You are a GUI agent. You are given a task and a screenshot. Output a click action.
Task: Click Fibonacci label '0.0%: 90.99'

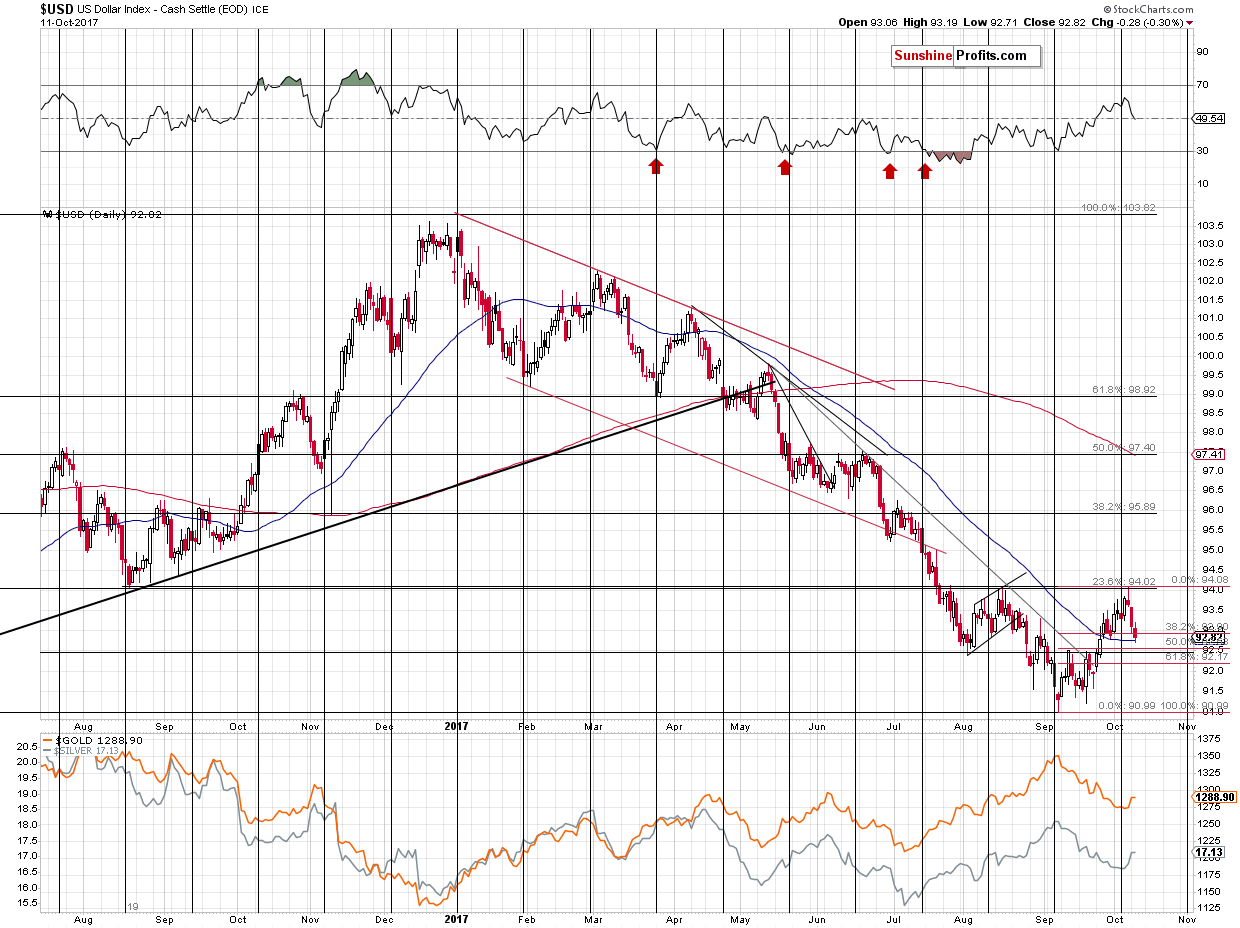coord(1127,705)
